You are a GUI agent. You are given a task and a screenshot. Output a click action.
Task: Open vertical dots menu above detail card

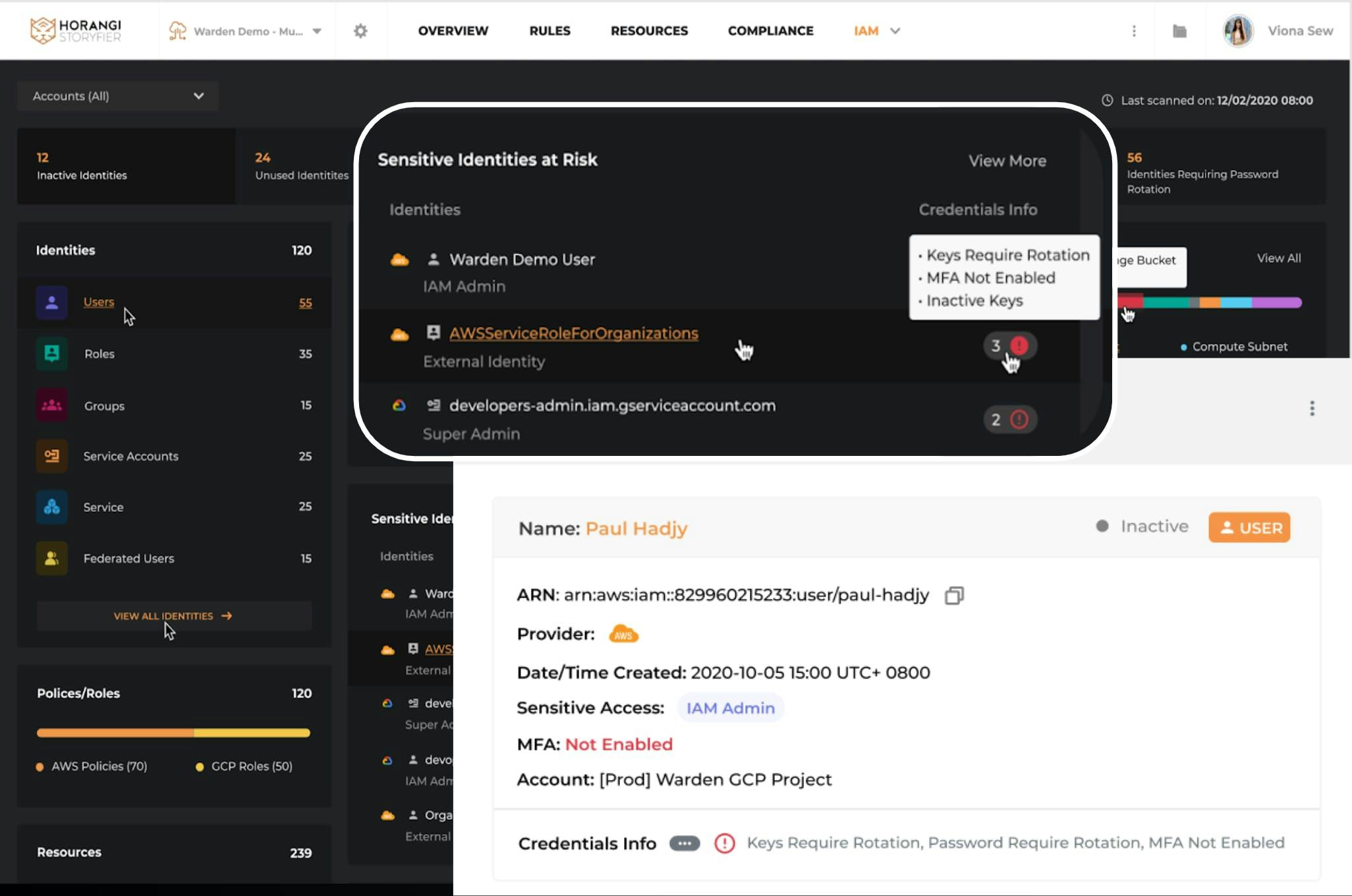(1312, 408)
